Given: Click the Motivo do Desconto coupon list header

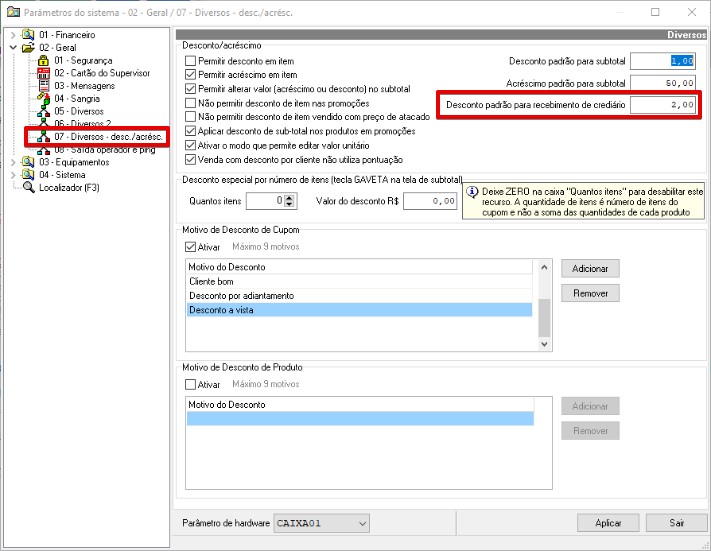Looking at the screenshot, I should click(x=359, y=267).
